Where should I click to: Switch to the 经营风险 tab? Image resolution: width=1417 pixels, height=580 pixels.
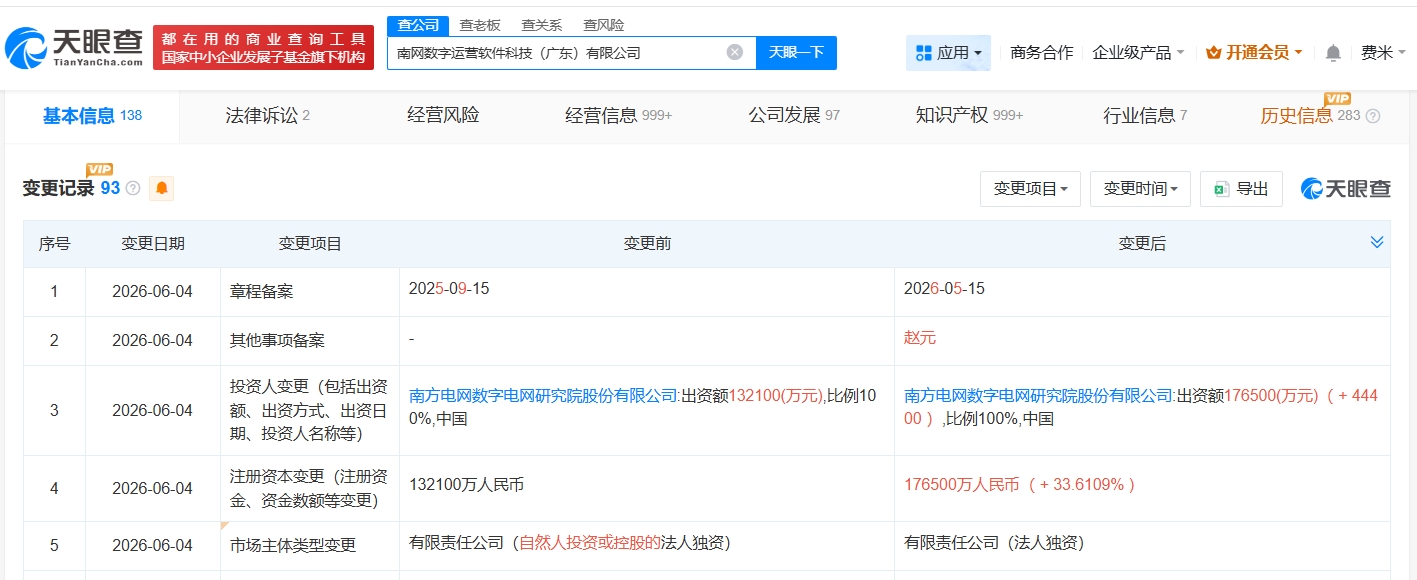click(x=443, y=116)
